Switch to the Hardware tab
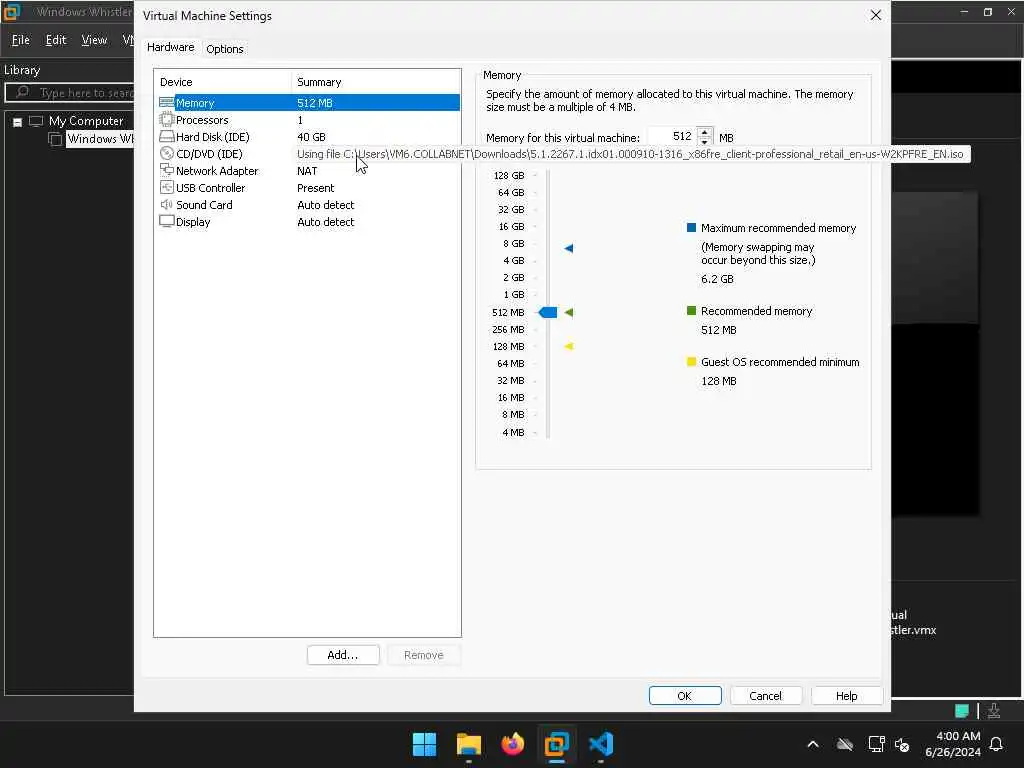Viewport: 1024px width, 768px height. coord(170,47)
